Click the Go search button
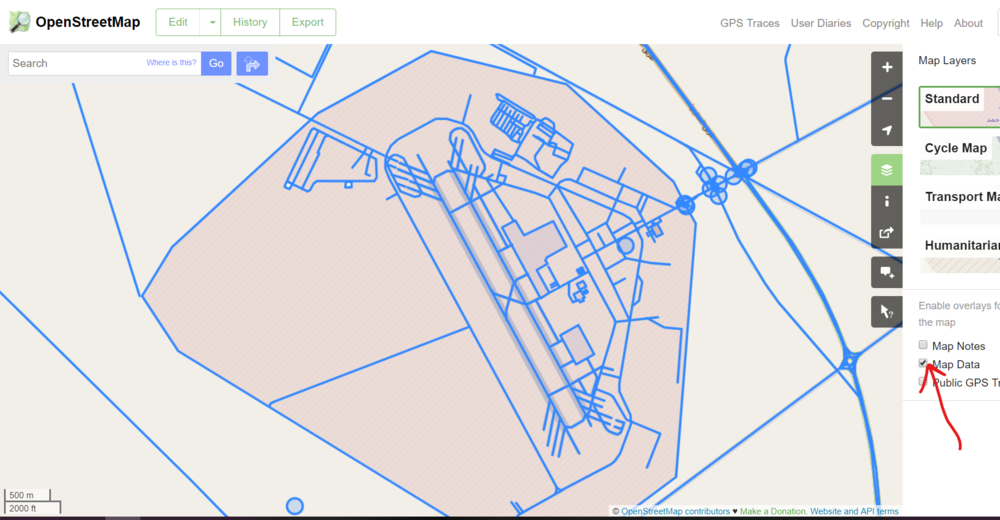This screenshot has height=520, width=1000. pos(216,63)
